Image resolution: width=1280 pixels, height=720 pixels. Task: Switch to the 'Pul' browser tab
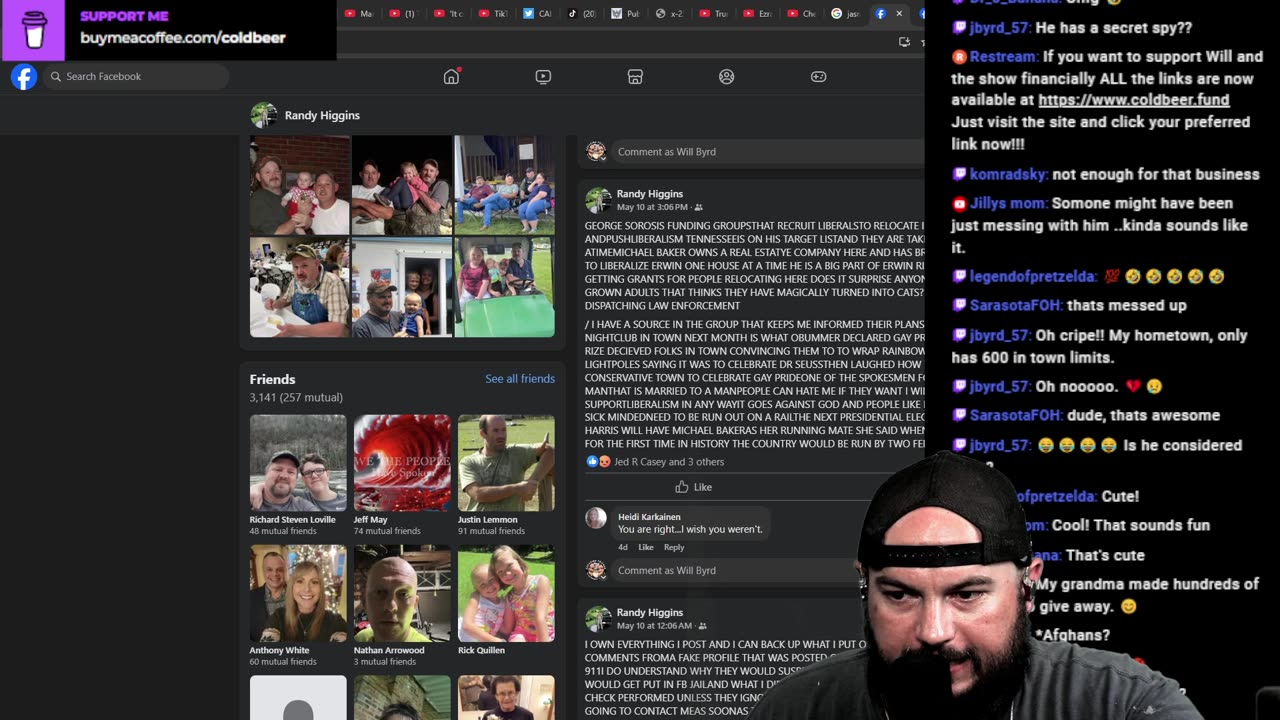[625, 14]
